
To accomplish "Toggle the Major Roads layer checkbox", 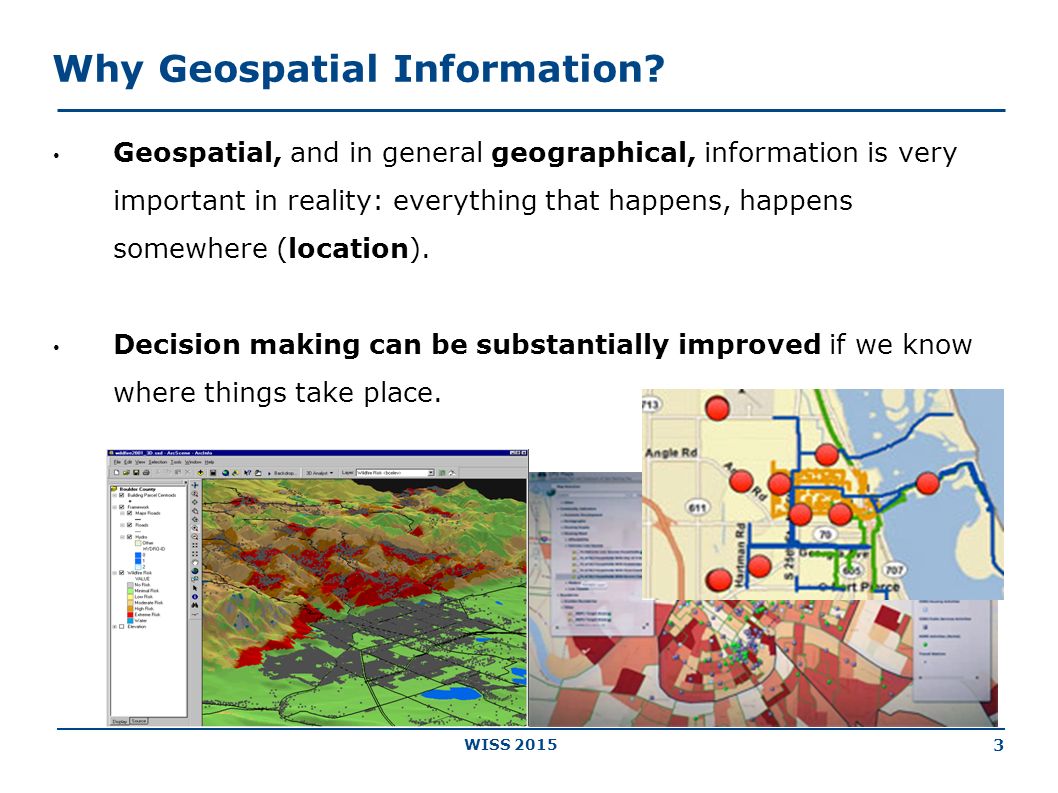I will [x=130, y=513].
